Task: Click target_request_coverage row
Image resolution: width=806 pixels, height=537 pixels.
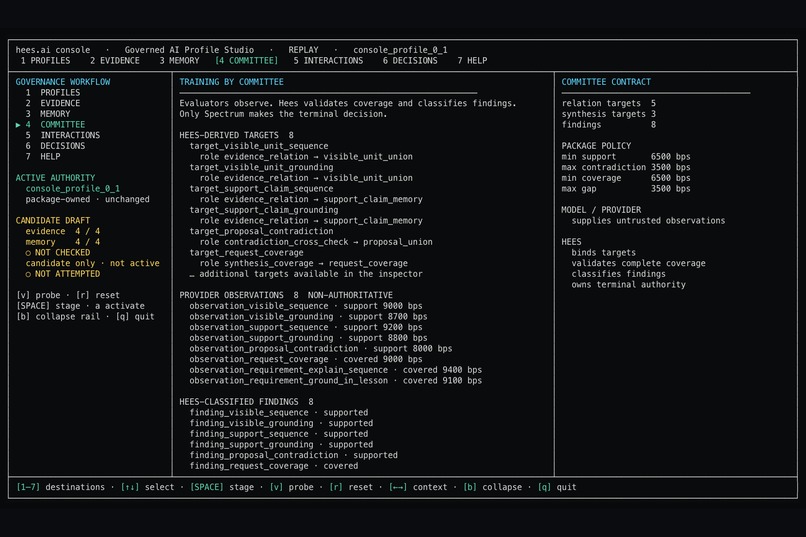Action: [x=246, y=253]
